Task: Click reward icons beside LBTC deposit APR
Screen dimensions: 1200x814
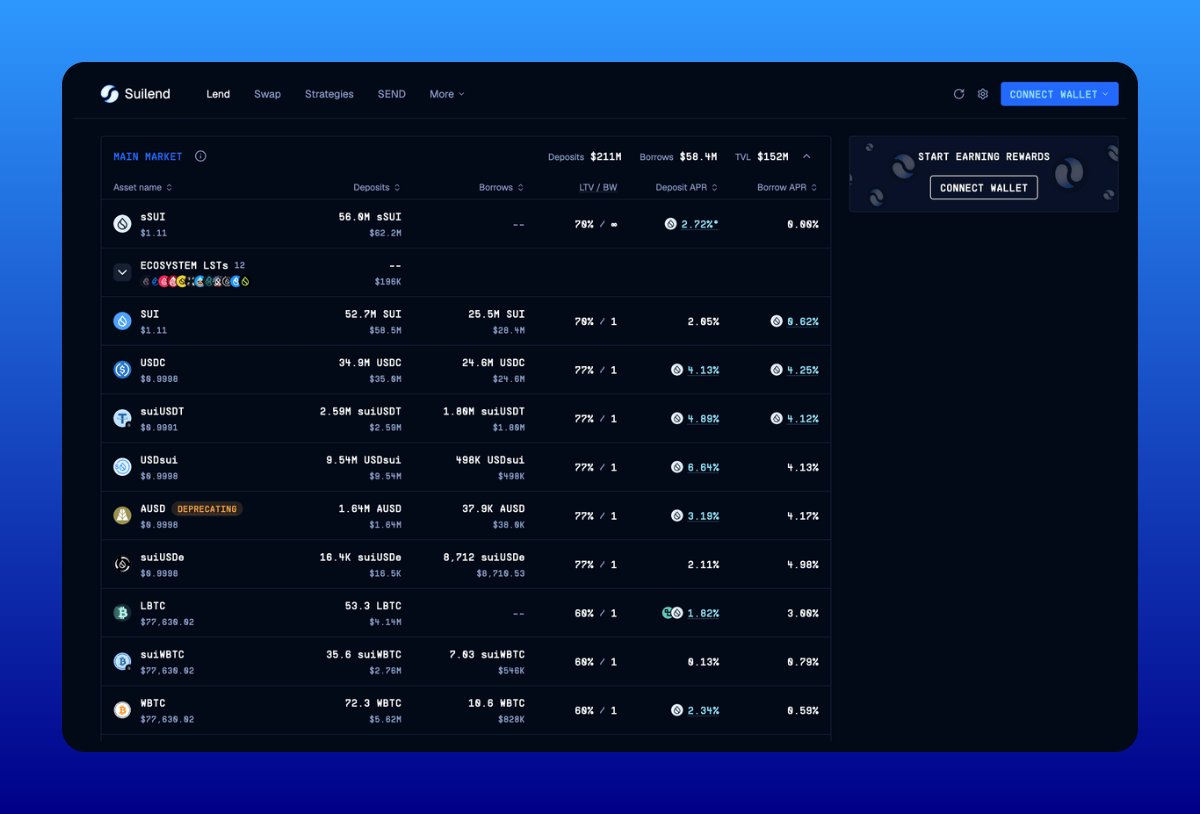Action: click(x=673, y=613)
